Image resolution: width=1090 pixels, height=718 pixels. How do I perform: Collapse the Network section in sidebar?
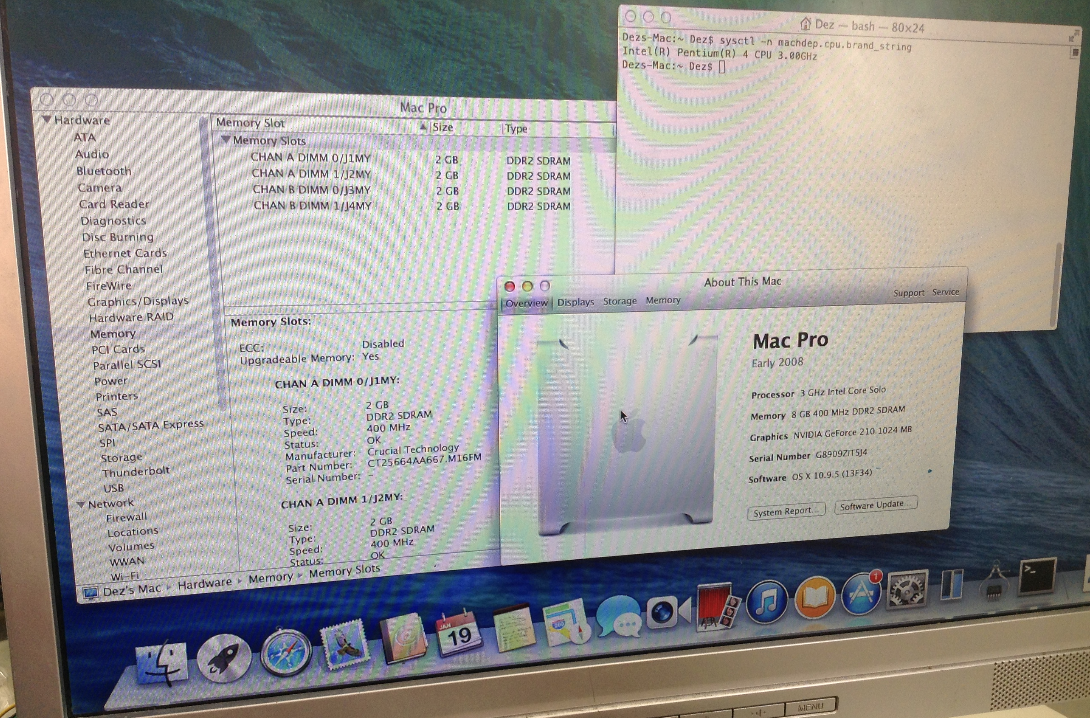(x=81, y=504)
